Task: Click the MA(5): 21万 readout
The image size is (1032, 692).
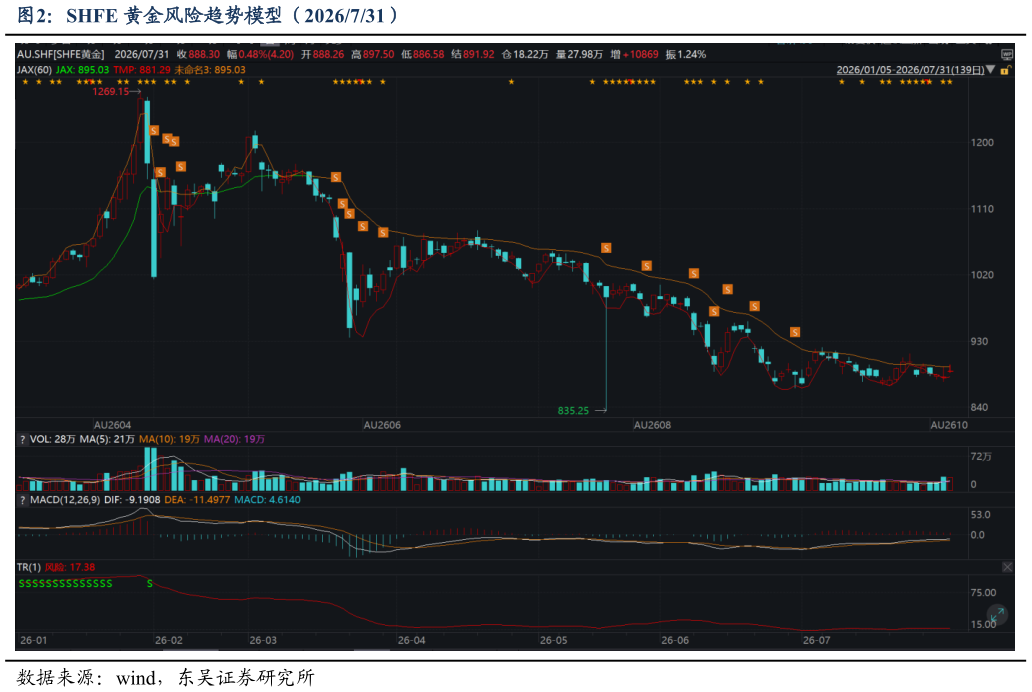Action: pos(107,439)
